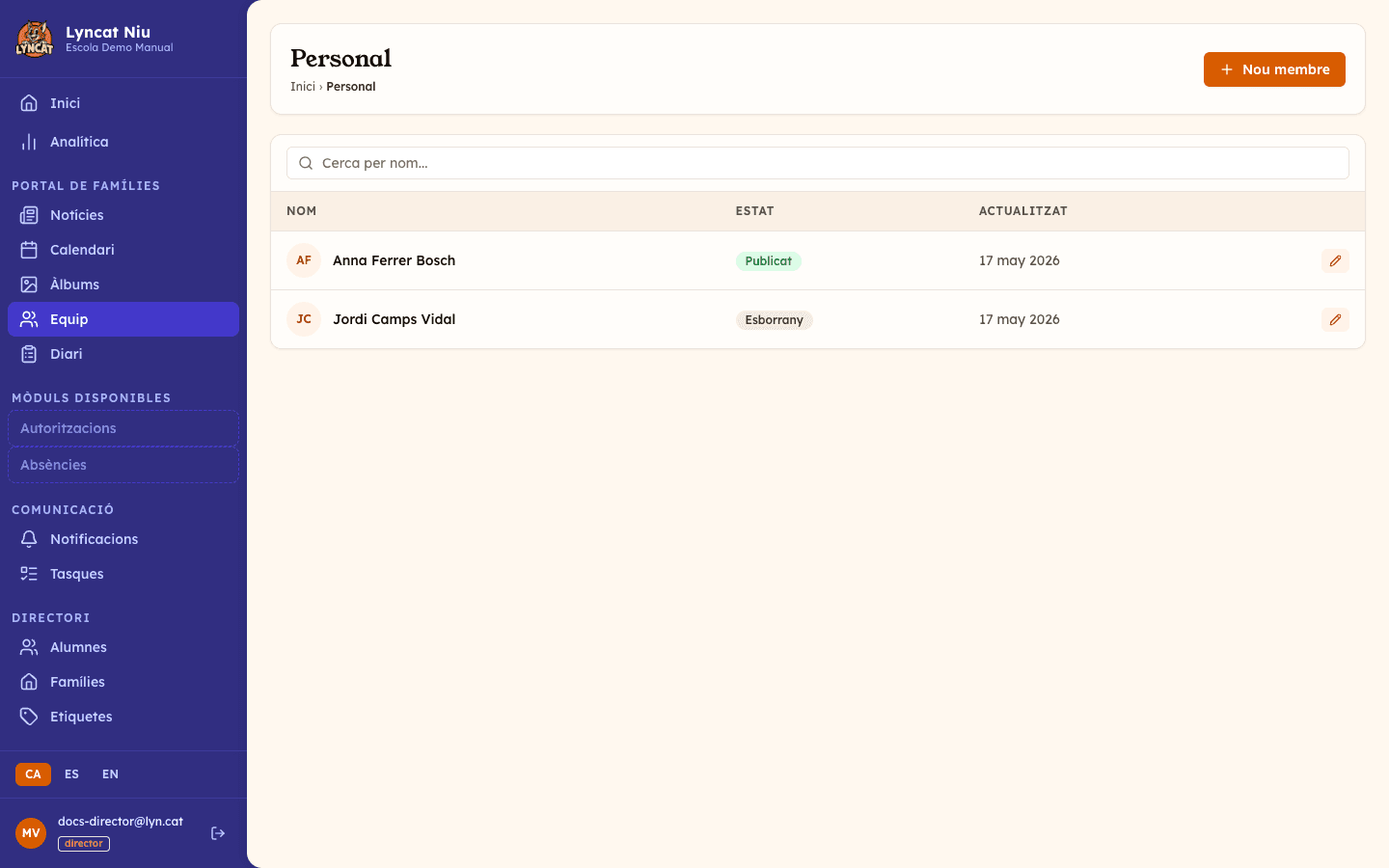This screenshot has width=1389, height=868.
Task: Open the Calendari menu item label
Action: pyautogui.click(x=82, y=250)
